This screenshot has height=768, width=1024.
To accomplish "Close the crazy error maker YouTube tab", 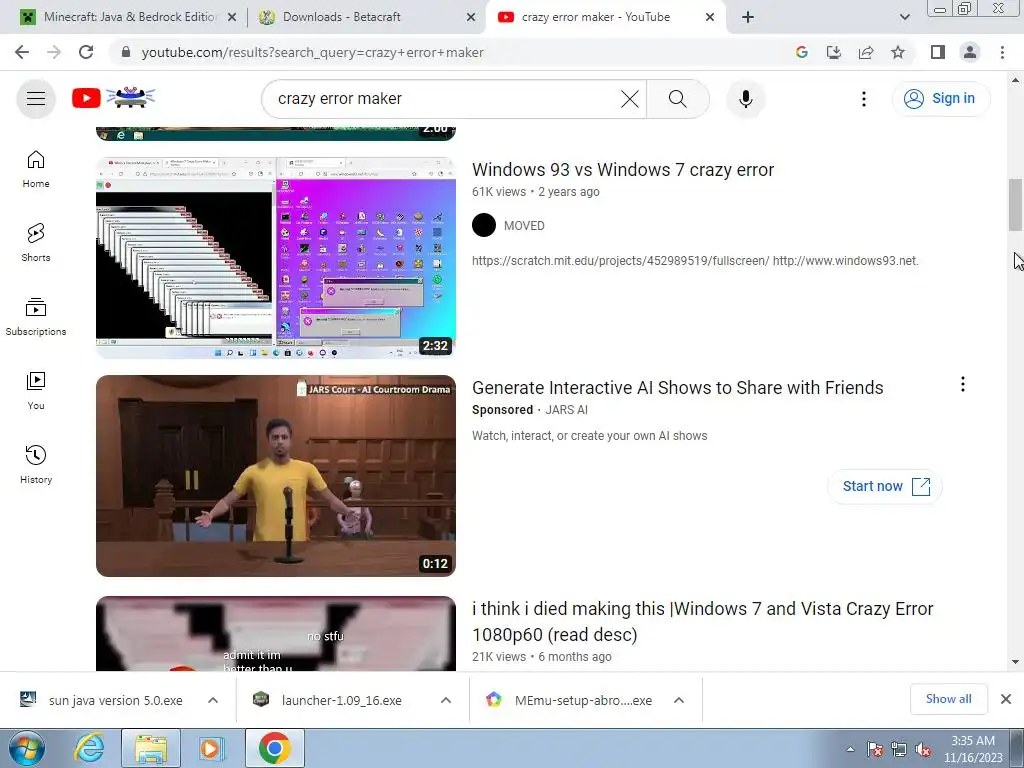I will tap(710, 17).
